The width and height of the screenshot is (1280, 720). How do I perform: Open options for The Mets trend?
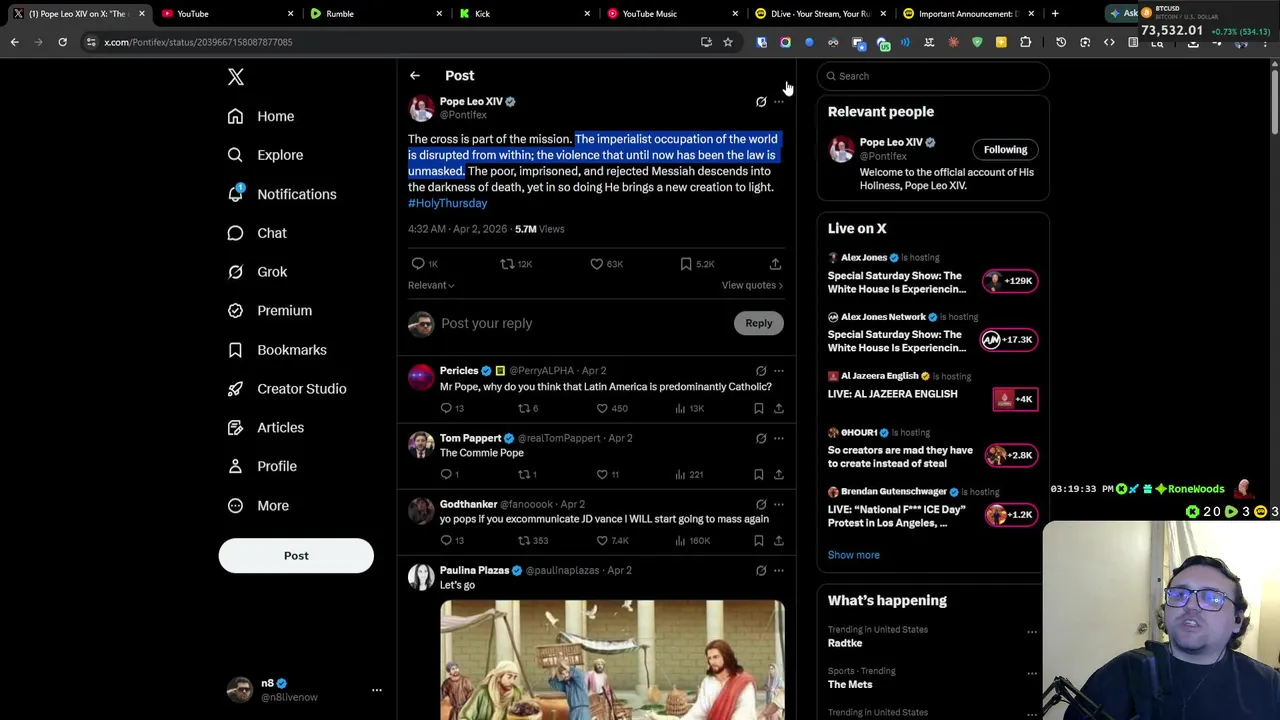pyautogui.click(x=1031, y=673)
